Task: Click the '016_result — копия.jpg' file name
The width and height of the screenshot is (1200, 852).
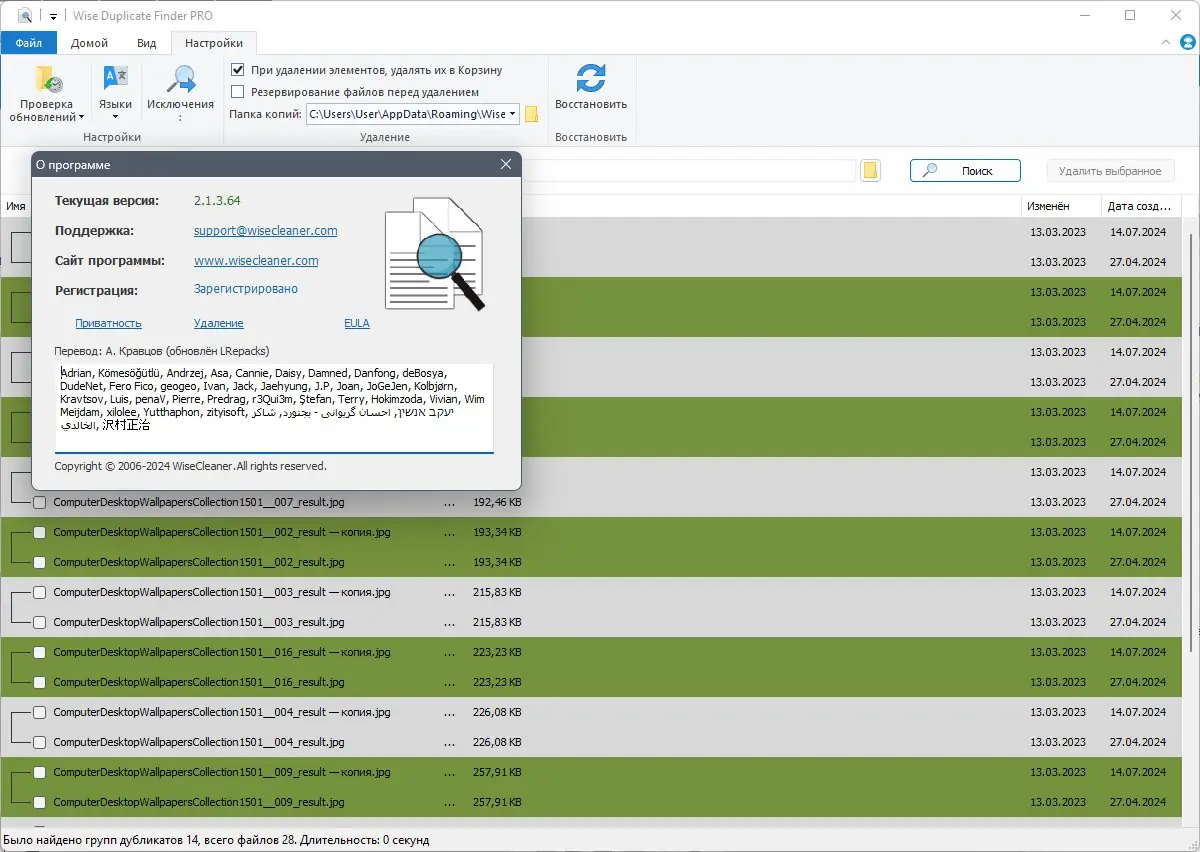Action: [222, 652]
